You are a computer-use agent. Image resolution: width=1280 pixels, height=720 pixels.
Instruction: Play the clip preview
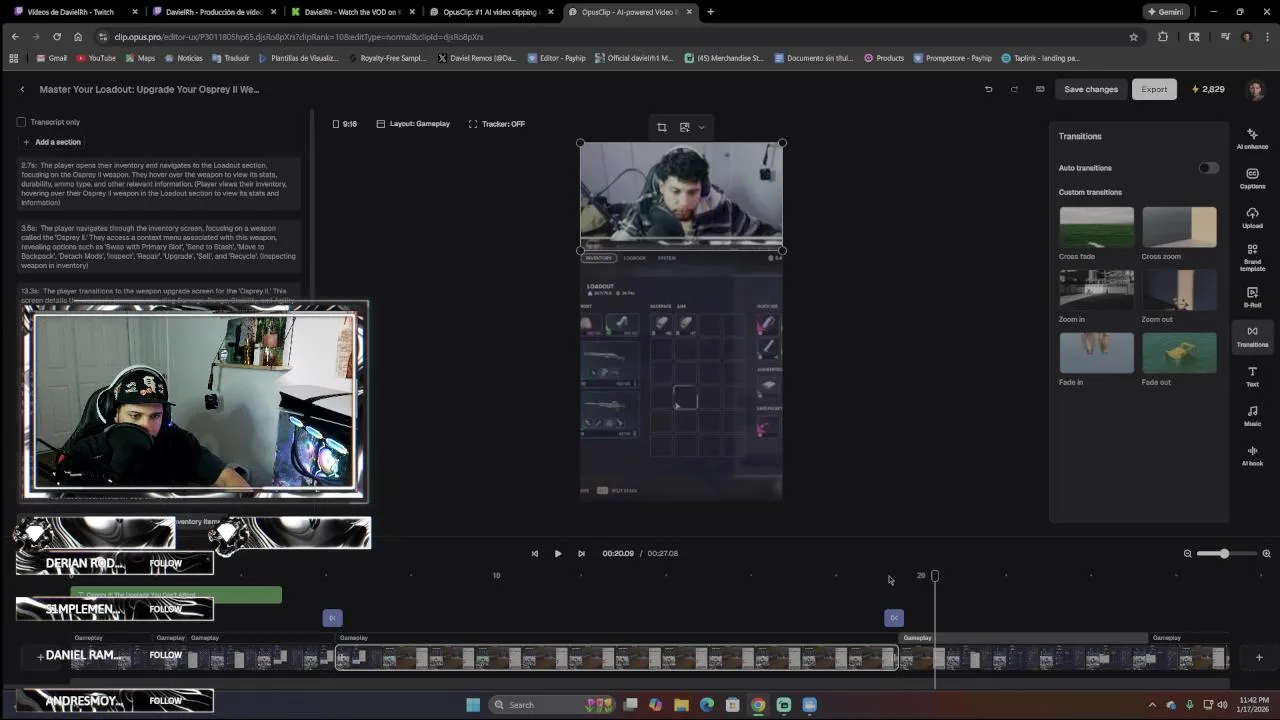click(558, 553)
